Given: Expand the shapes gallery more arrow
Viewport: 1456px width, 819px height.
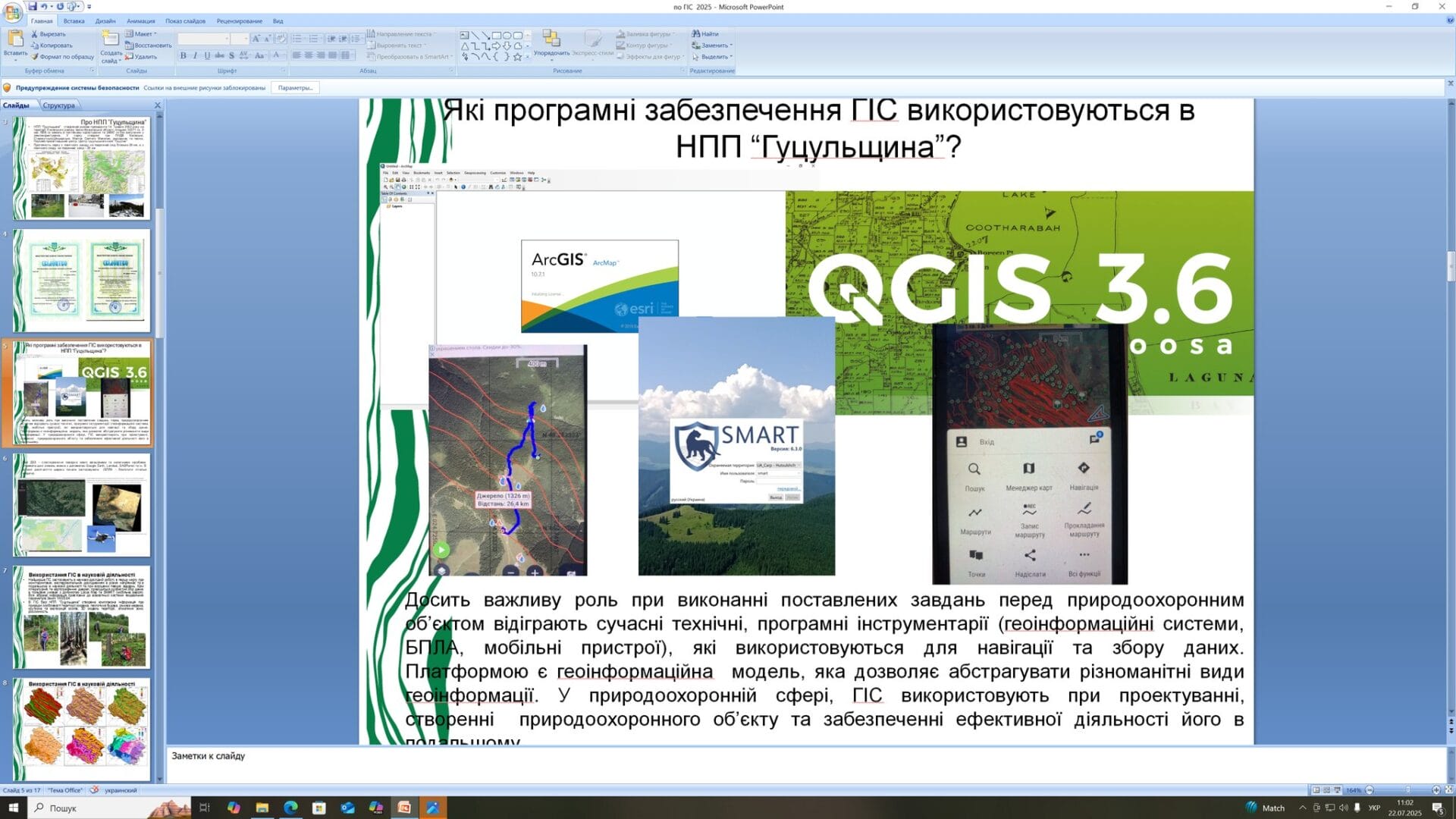Looking at the screenshot, I should [528, 57].
